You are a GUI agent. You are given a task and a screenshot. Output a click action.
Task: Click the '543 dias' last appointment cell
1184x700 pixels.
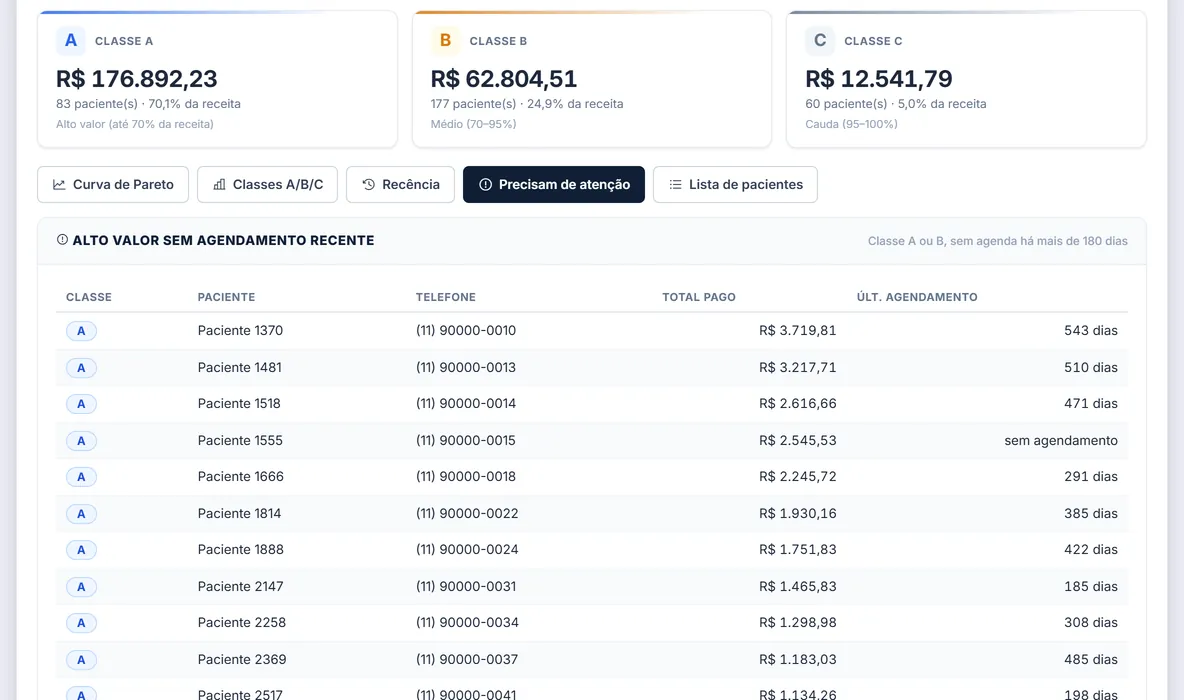1091,331
